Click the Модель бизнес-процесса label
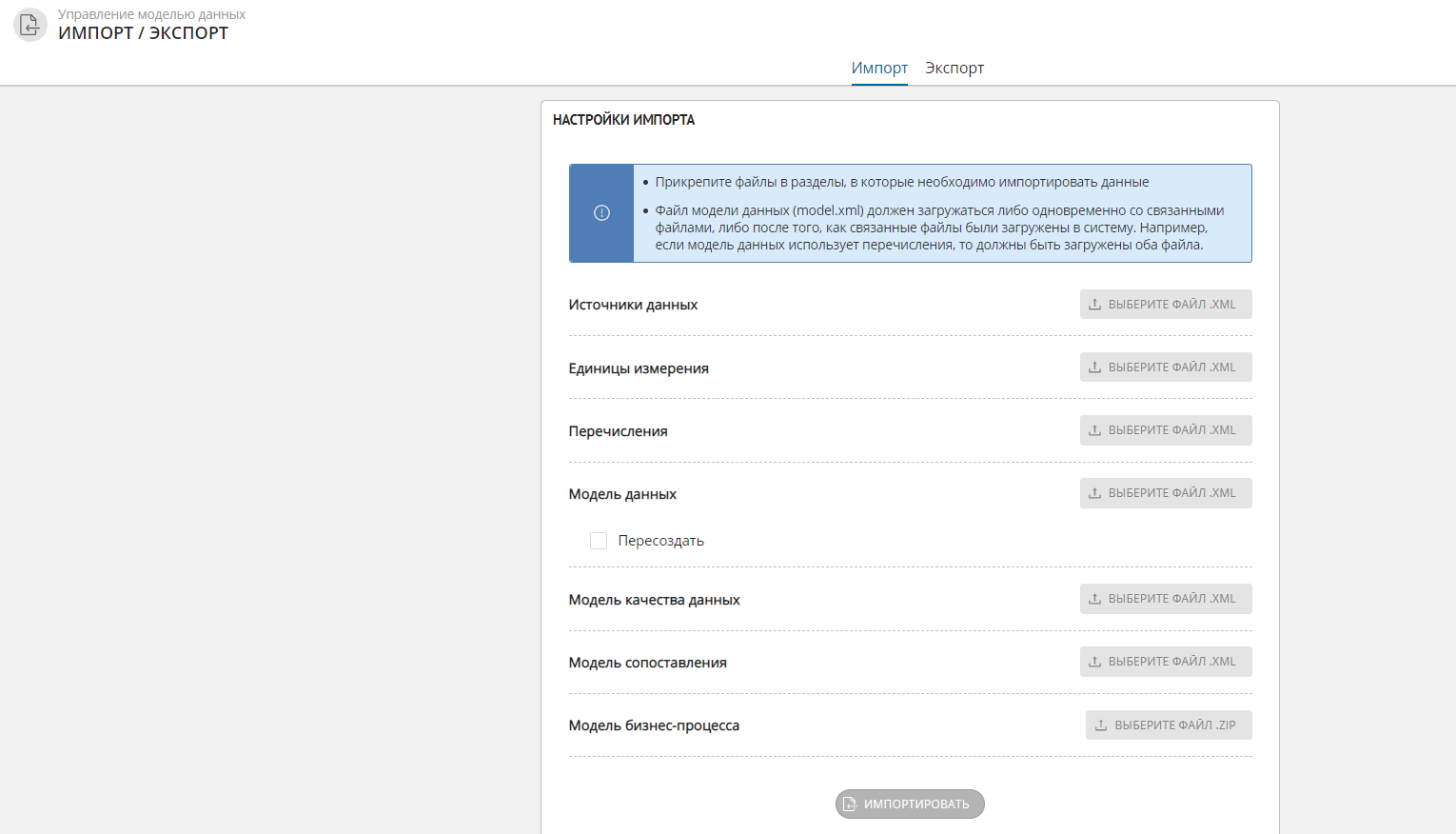Screen dimensions: 1456x834 (x=654, y=725)
